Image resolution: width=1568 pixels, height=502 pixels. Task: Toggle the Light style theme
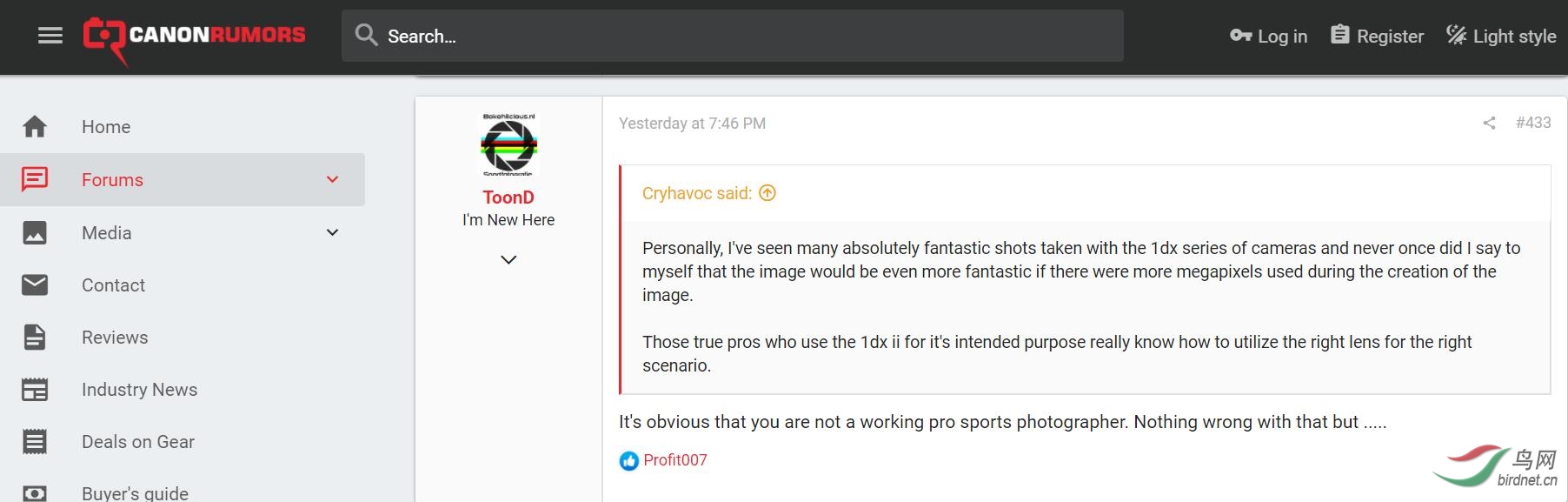click(1501, 36)
